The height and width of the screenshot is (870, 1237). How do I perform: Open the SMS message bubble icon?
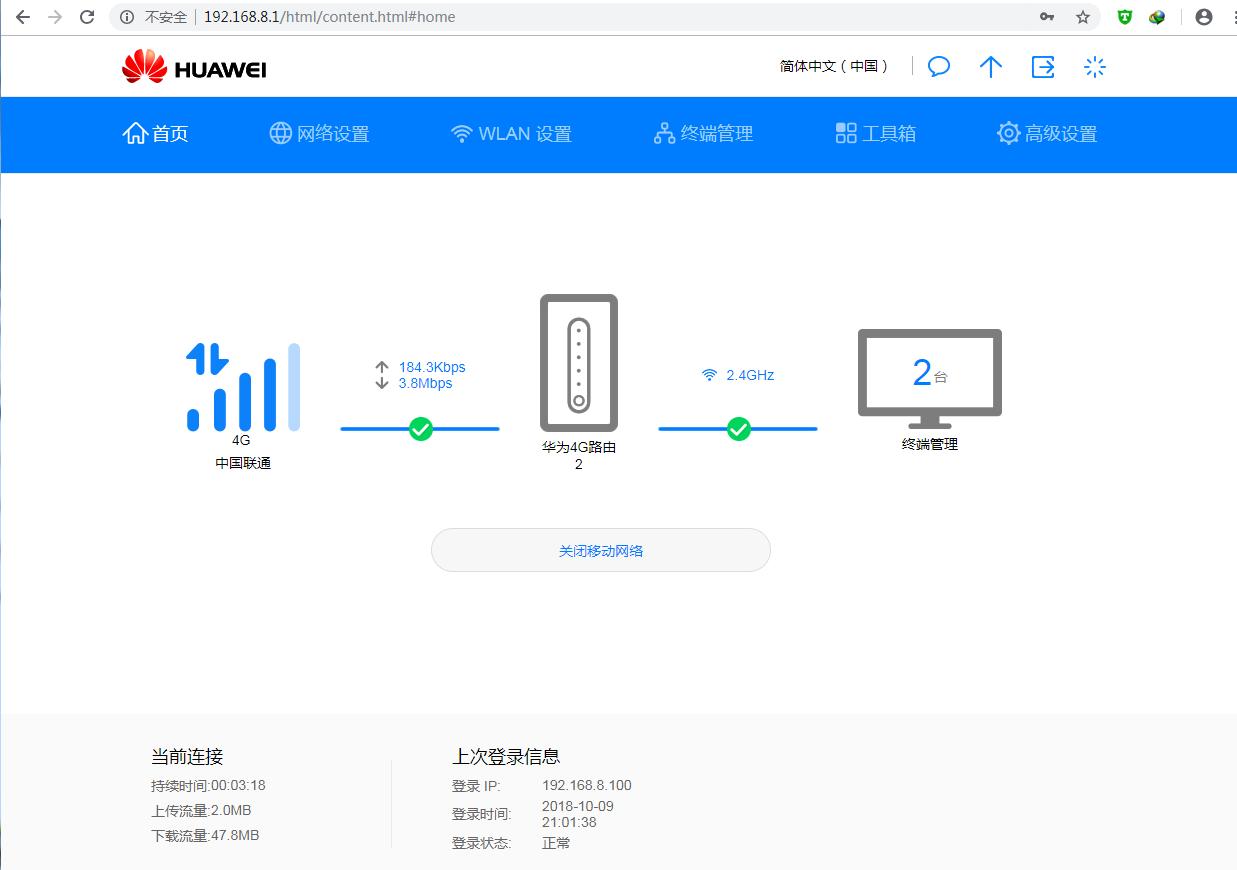[x=939, y=67]
